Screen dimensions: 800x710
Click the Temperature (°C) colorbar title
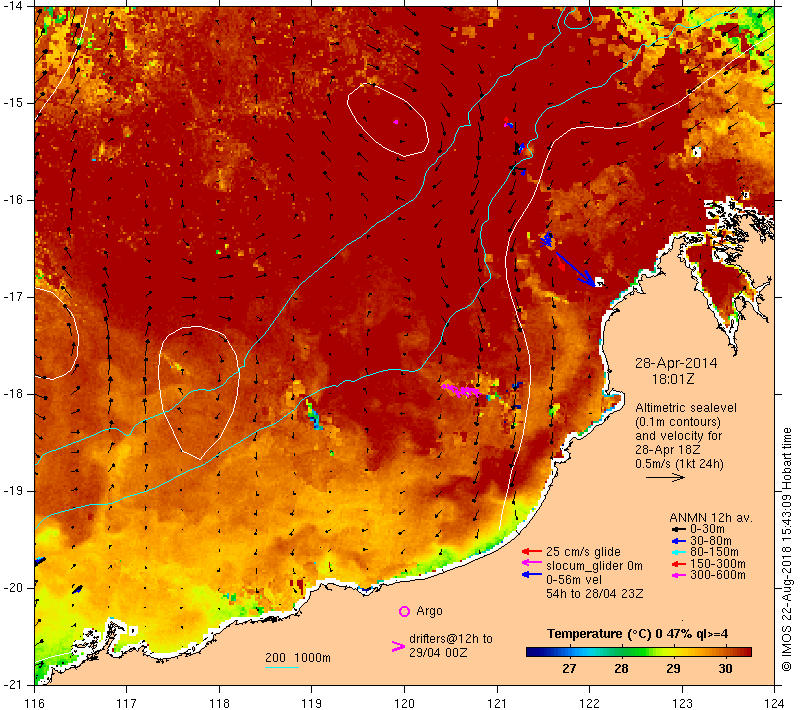[x=638, y=634]
